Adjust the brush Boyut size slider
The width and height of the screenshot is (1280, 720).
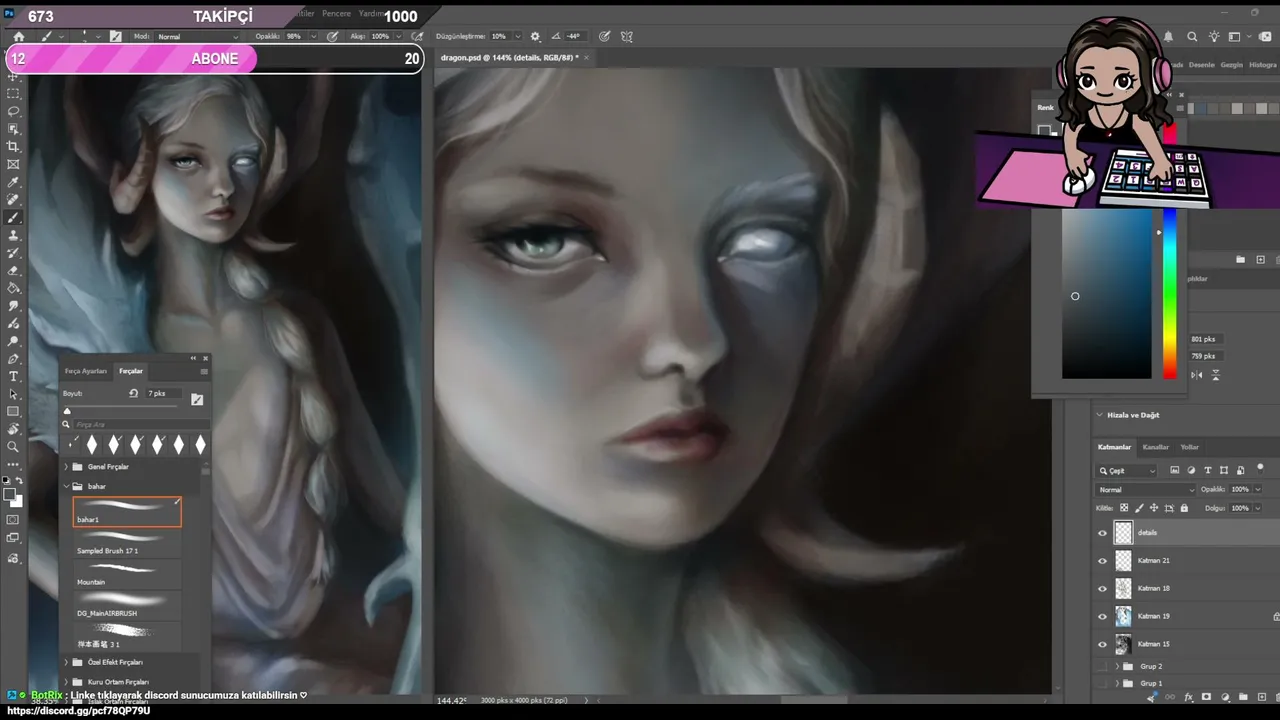68,410
